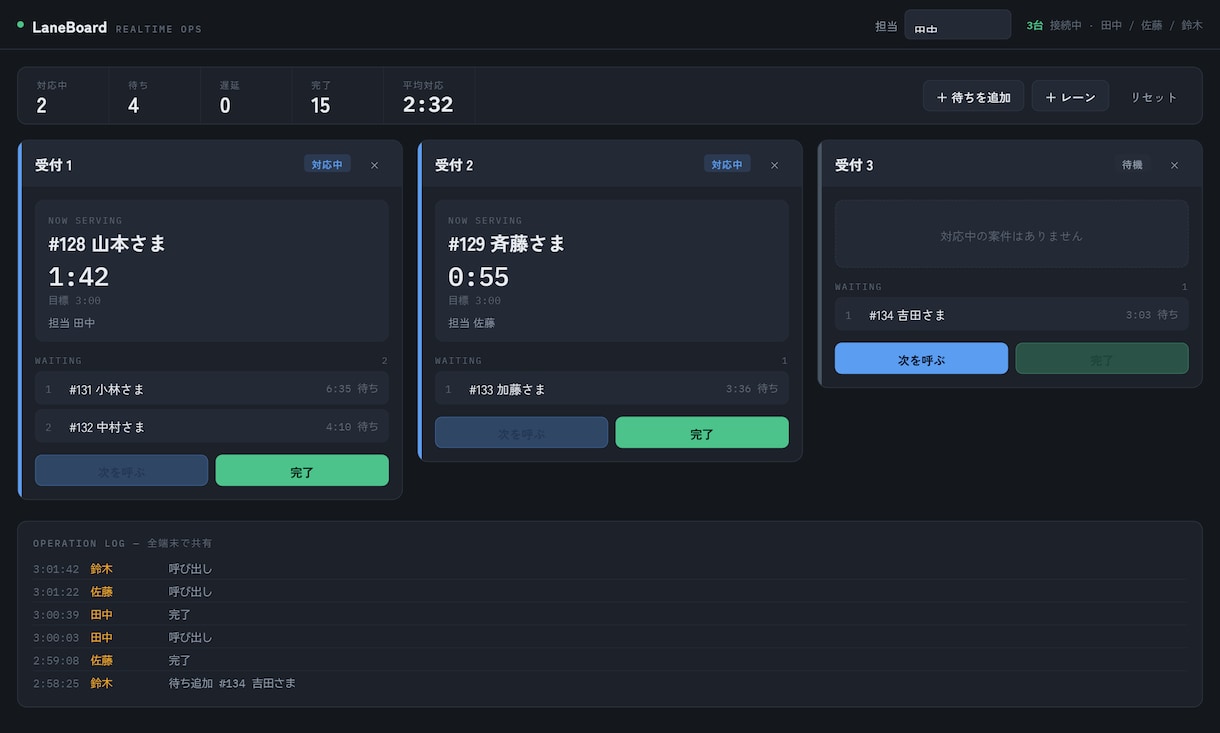Screen dimensions: 1220x733
Task: Close the 受付 2 lane with its ×
Action: click(x=774, y=165)
